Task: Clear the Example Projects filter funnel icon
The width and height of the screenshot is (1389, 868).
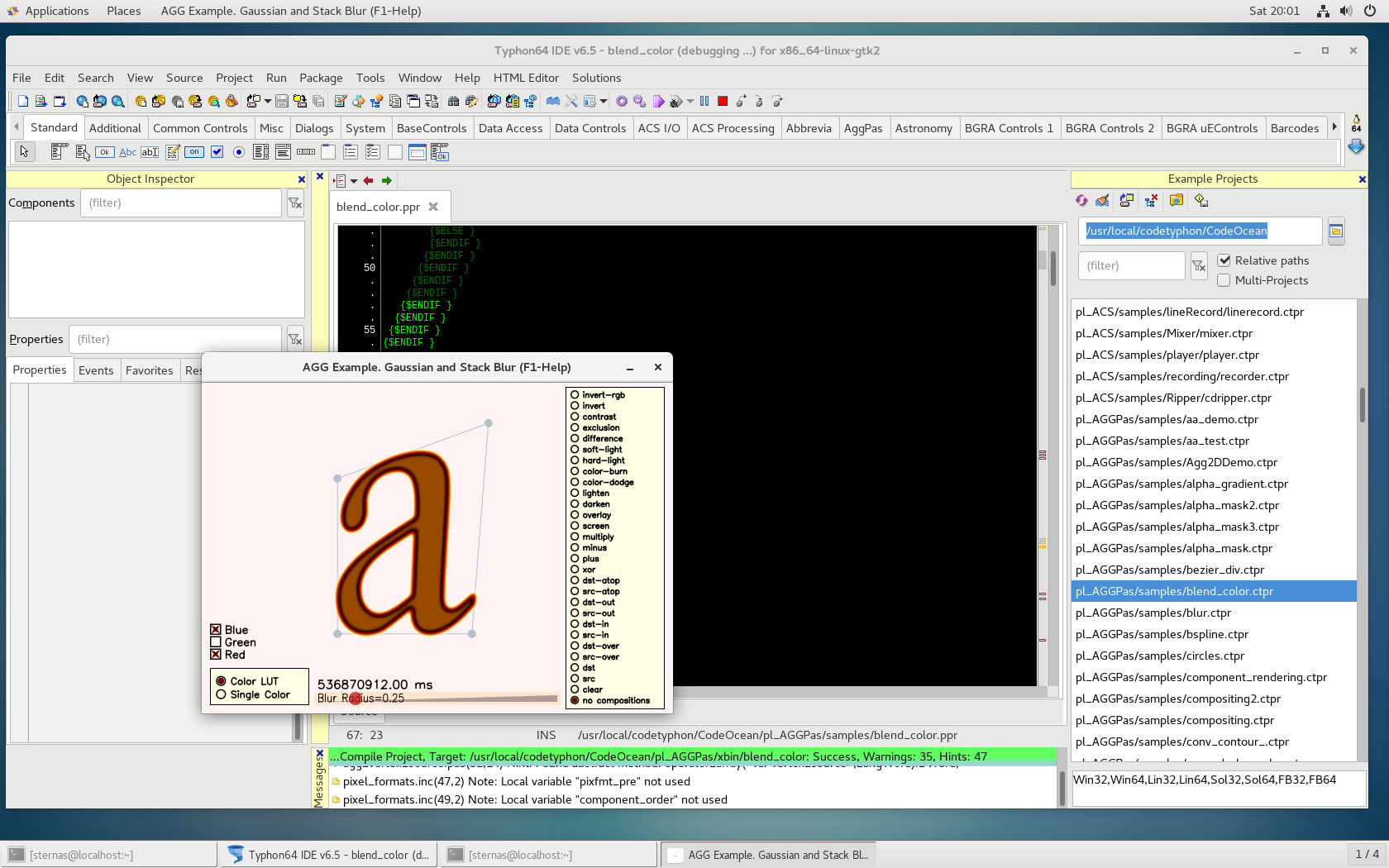Action: coord(1199,266)
